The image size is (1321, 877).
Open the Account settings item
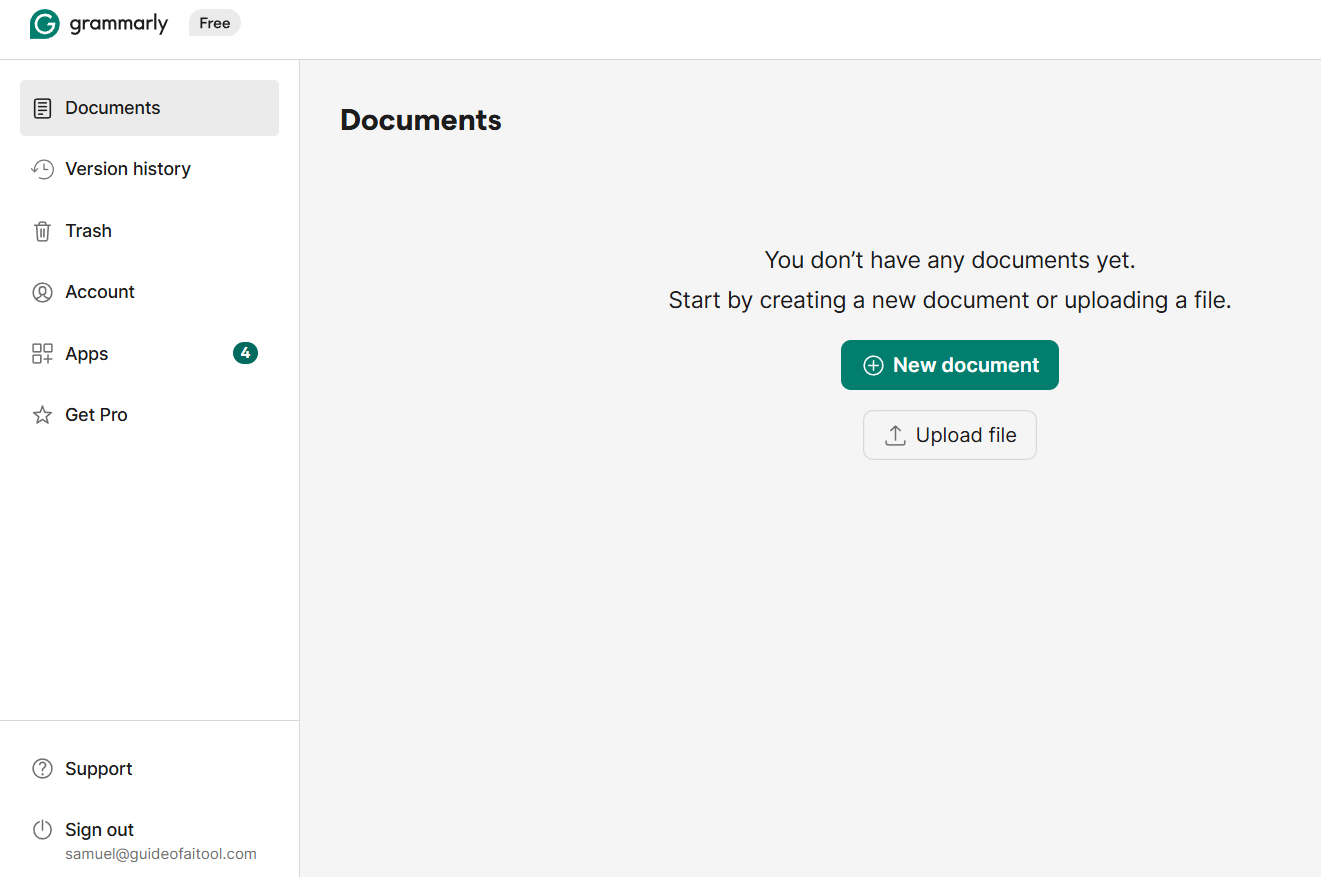pos(149,292)
